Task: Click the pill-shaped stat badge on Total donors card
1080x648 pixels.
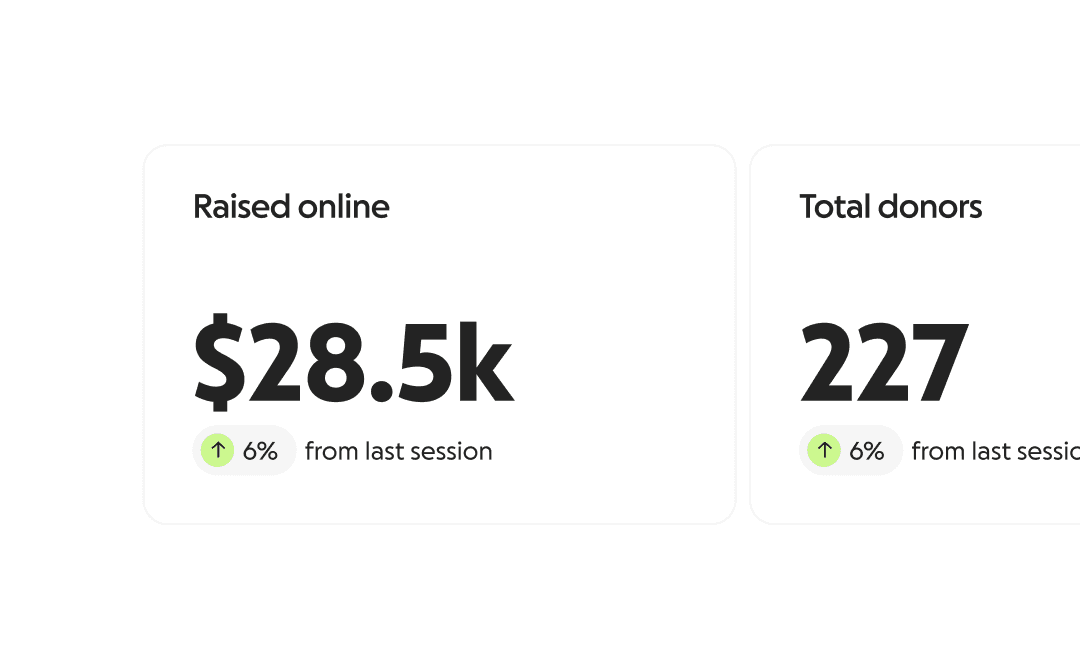Action: (x=851, y=450)
